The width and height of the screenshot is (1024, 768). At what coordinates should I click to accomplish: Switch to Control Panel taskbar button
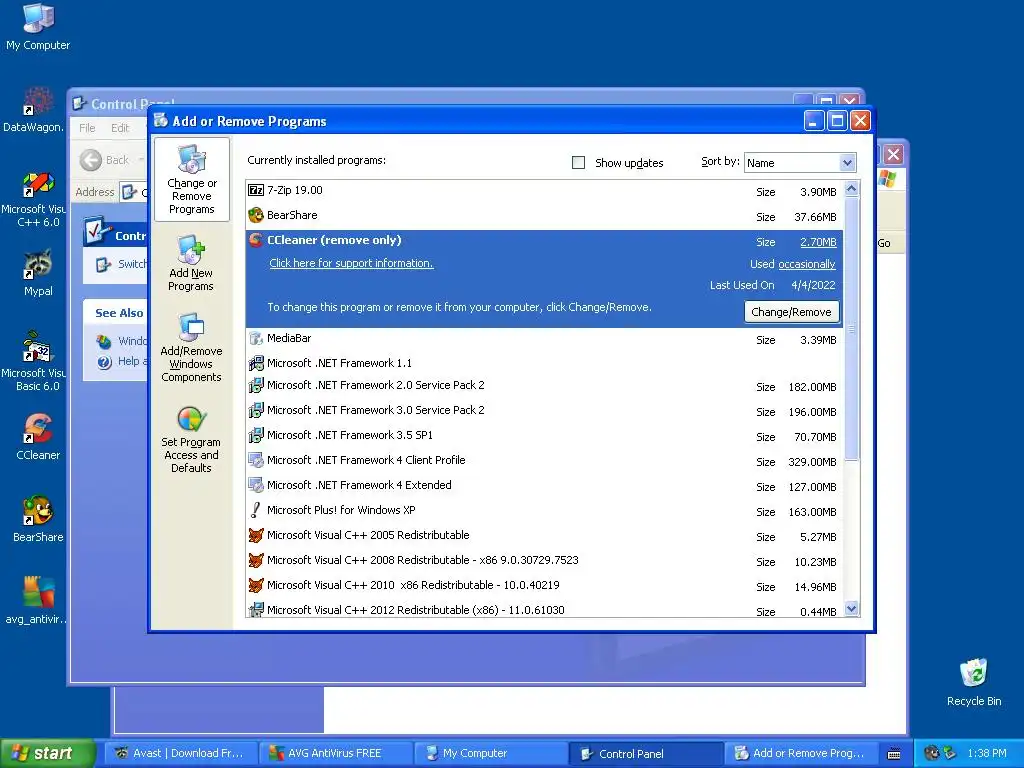[x=645, y=754]
